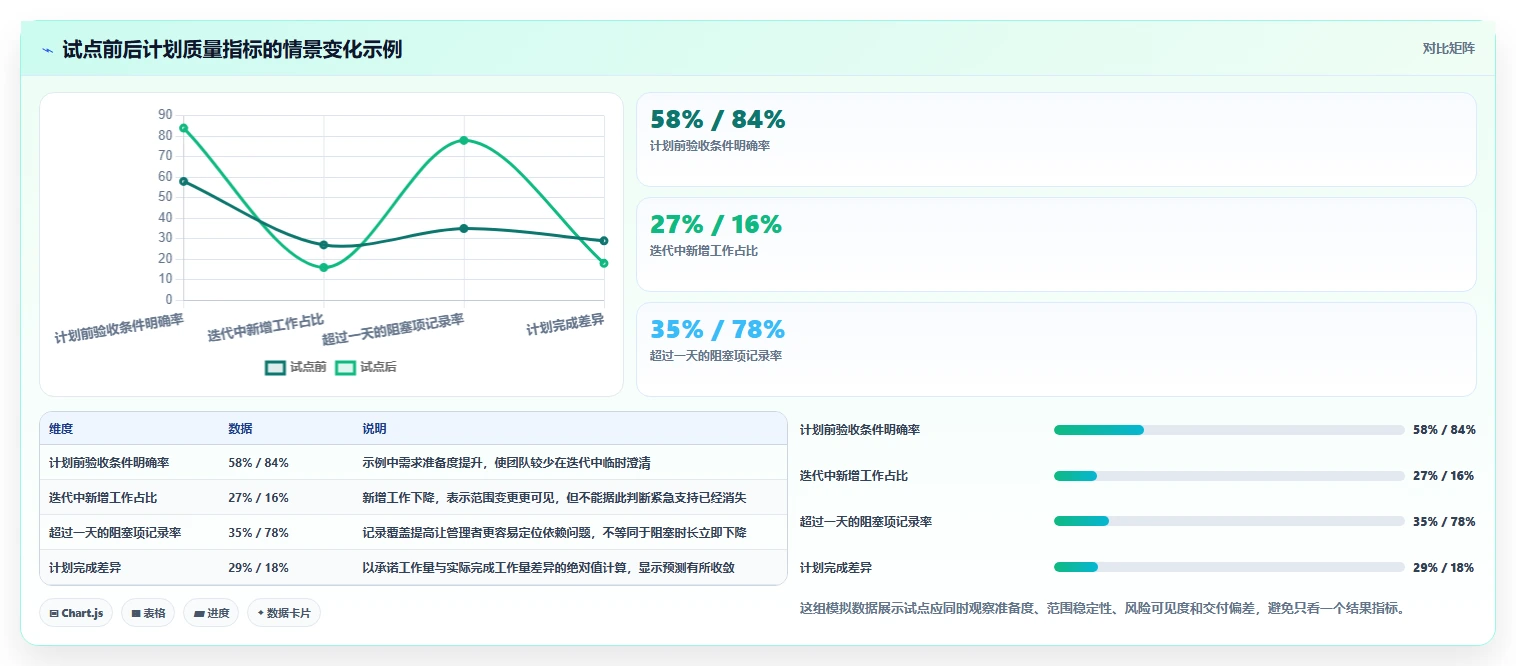Click the 29% / 18% table cell
The image size is (1516, 666).
click(258, 568)
